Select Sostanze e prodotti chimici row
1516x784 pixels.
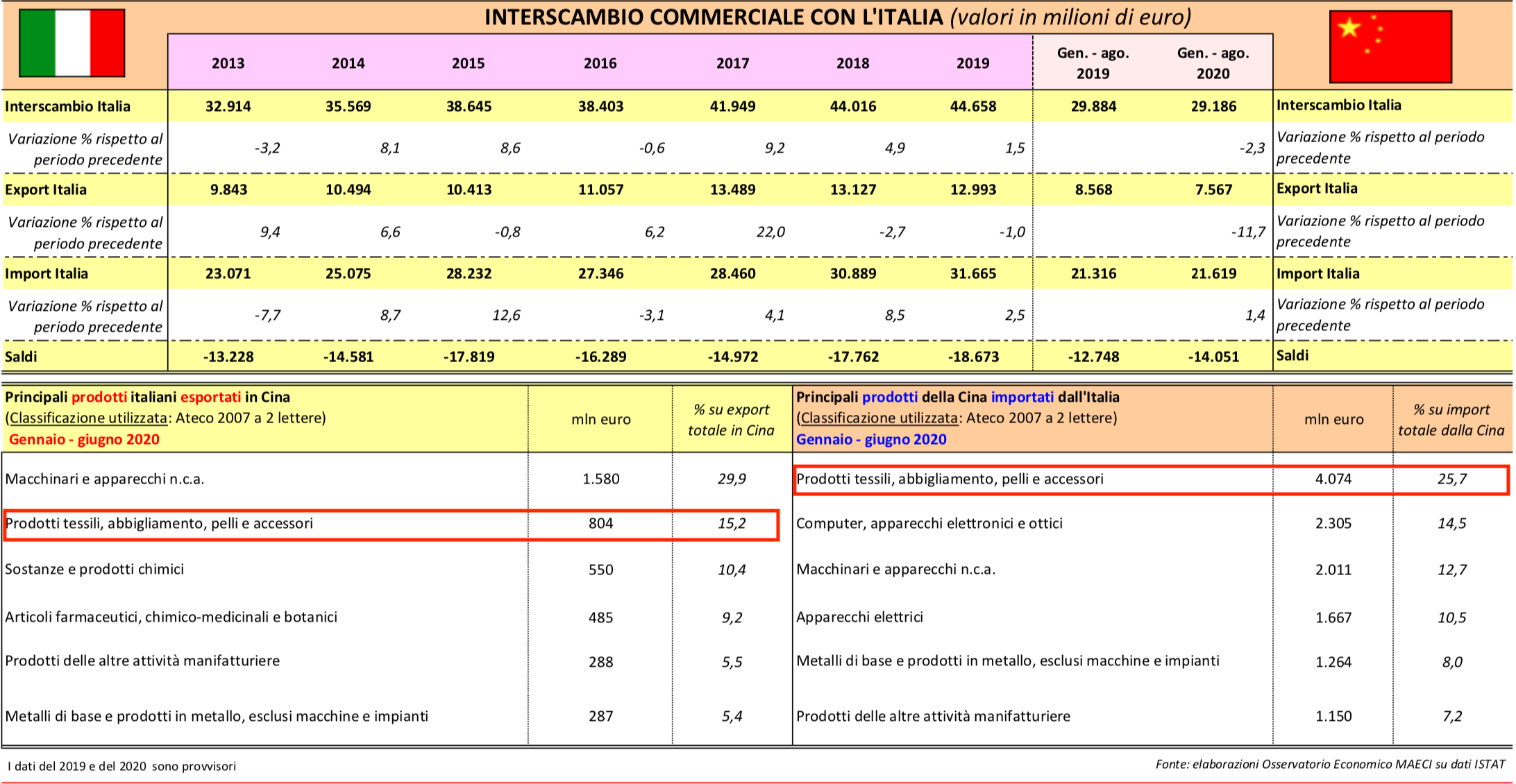pyautogui.click(x=94, y=570)
